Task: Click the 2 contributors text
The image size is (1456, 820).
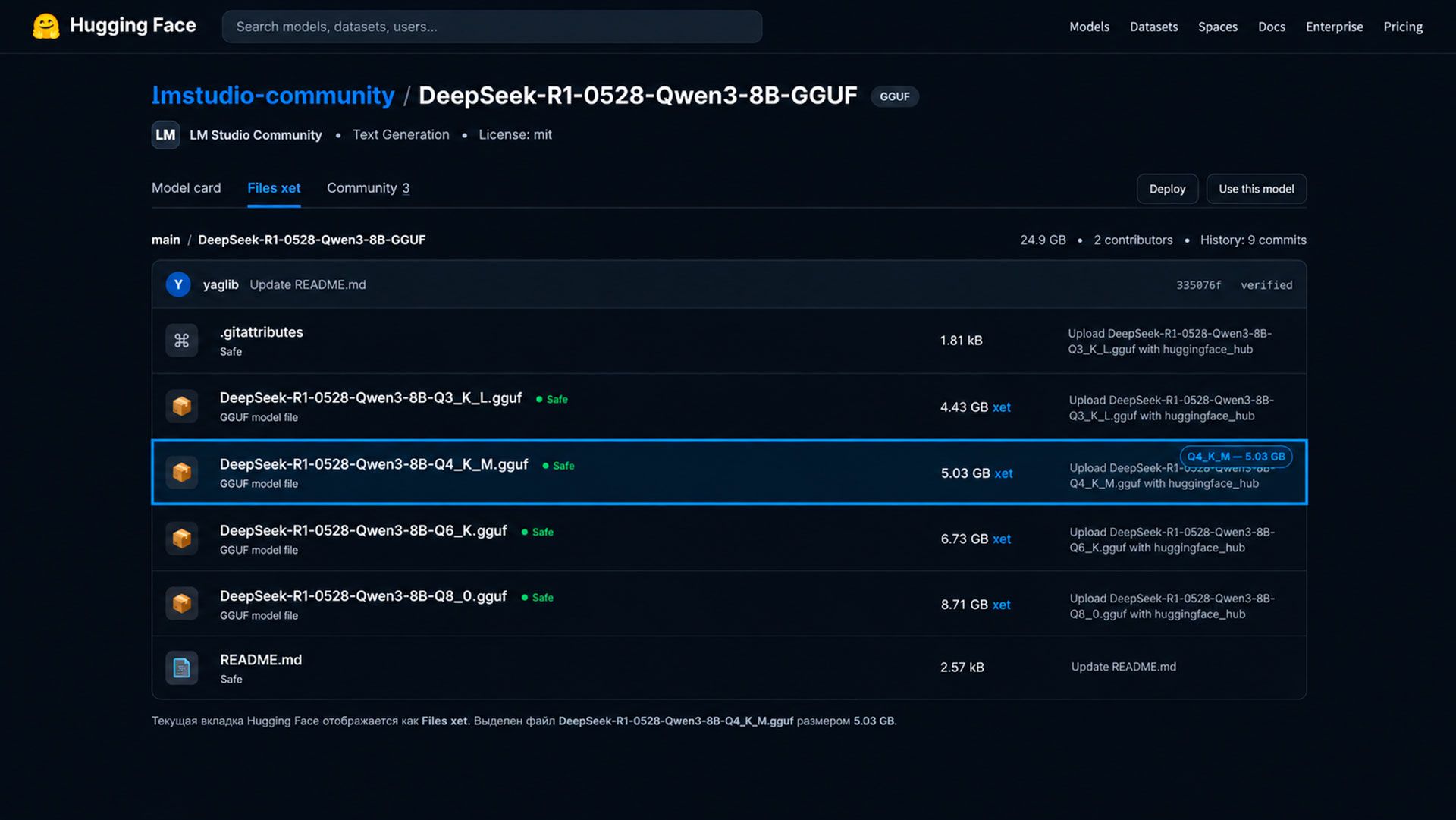Action: pyautogui.click(x=1133, y=240)
